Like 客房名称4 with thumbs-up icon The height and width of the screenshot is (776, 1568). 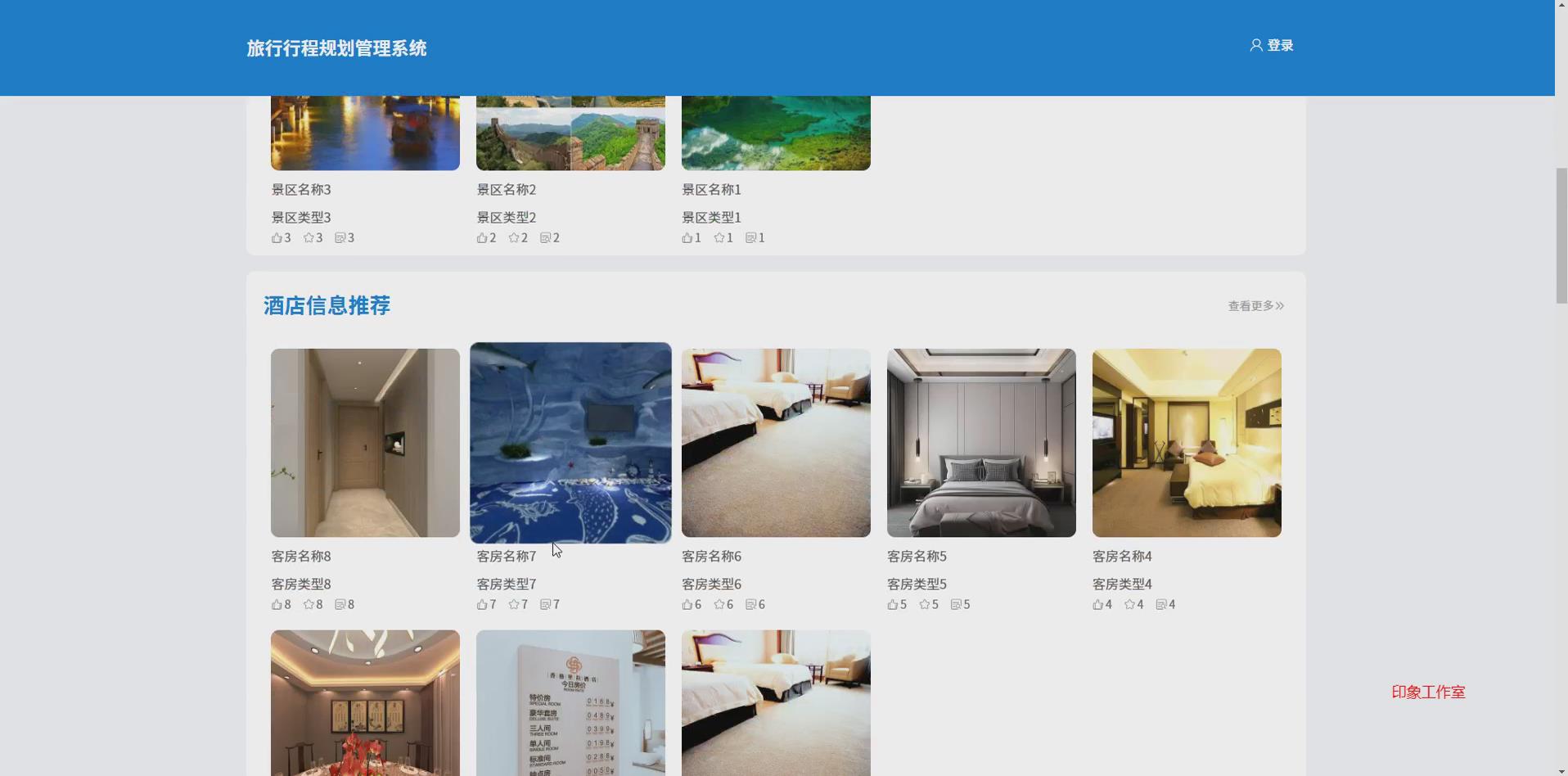(1098, 605)
